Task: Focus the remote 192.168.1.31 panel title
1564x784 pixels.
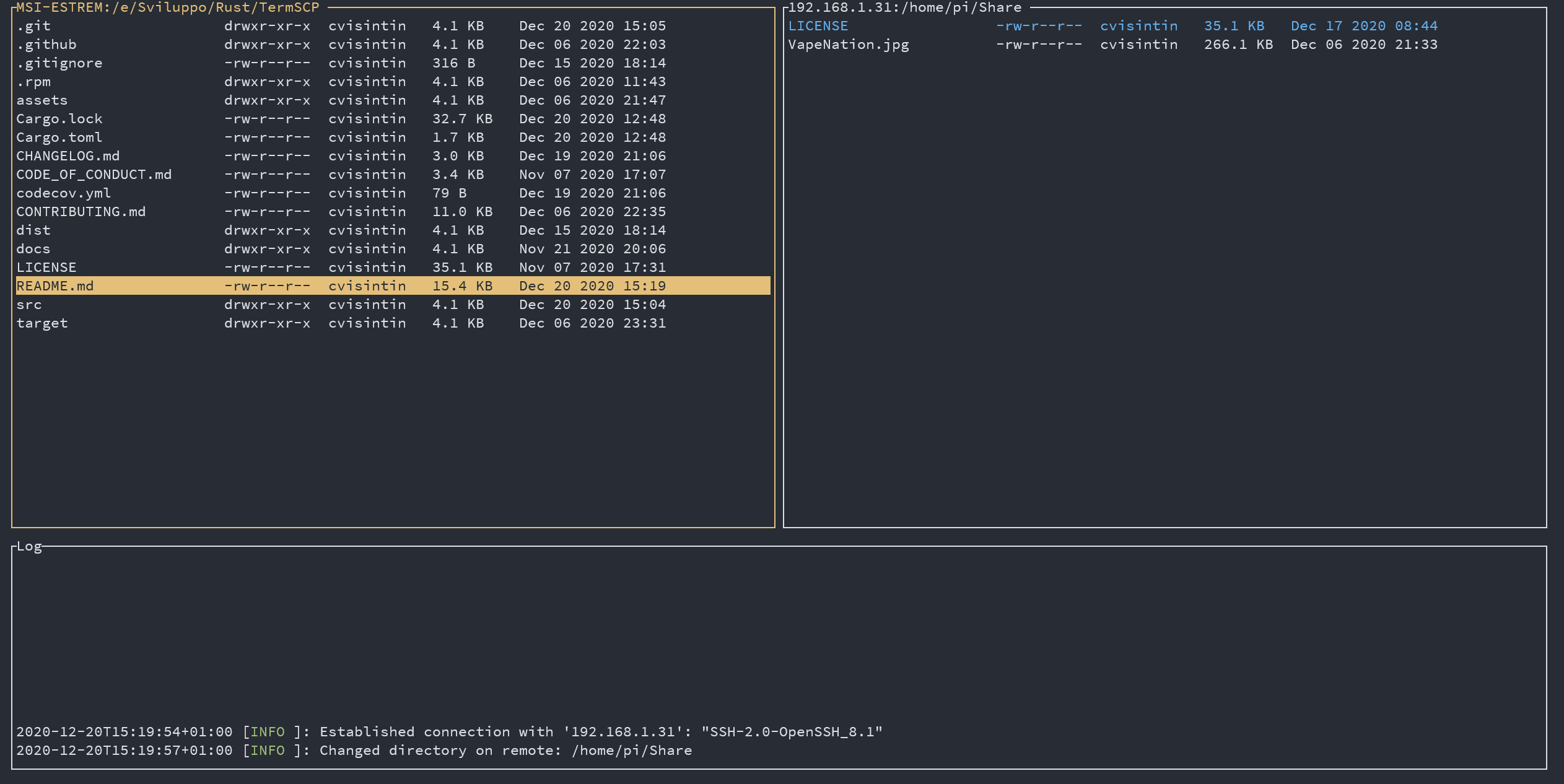Action: pyautogui.click(x=904, y=7)
